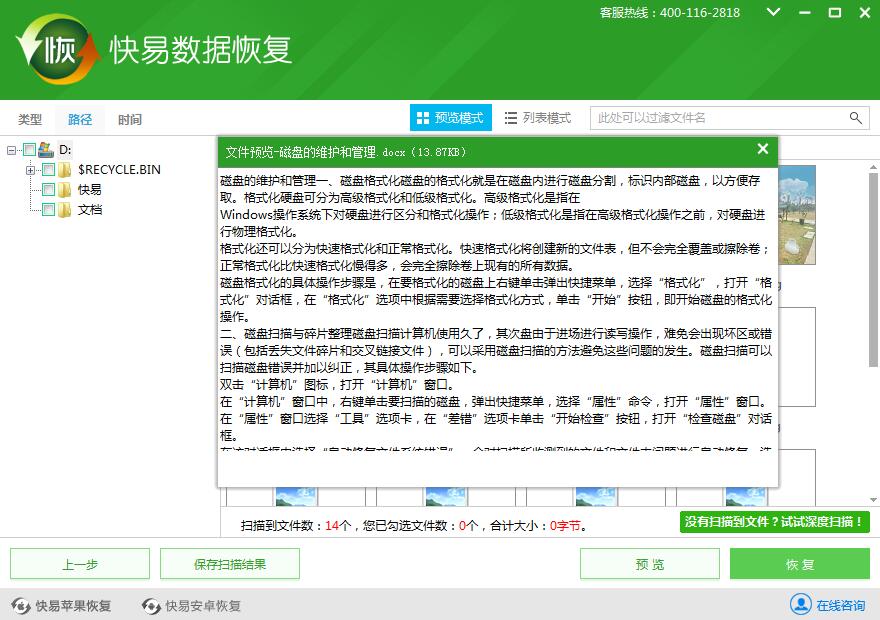Viewport: 880px width, 620px height.
Task: Click the file list vertical scrollbar
Action: pyautogui.click(x=873, y=269)
